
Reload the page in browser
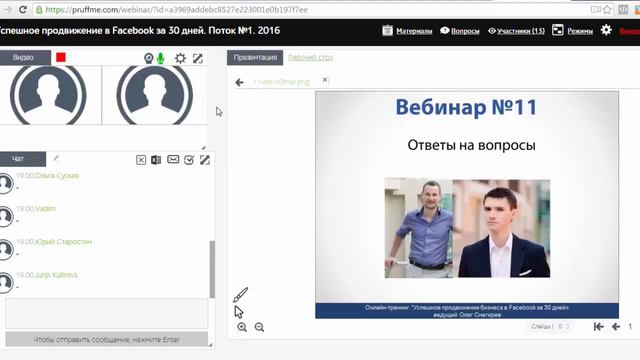(x=23, y=9)
